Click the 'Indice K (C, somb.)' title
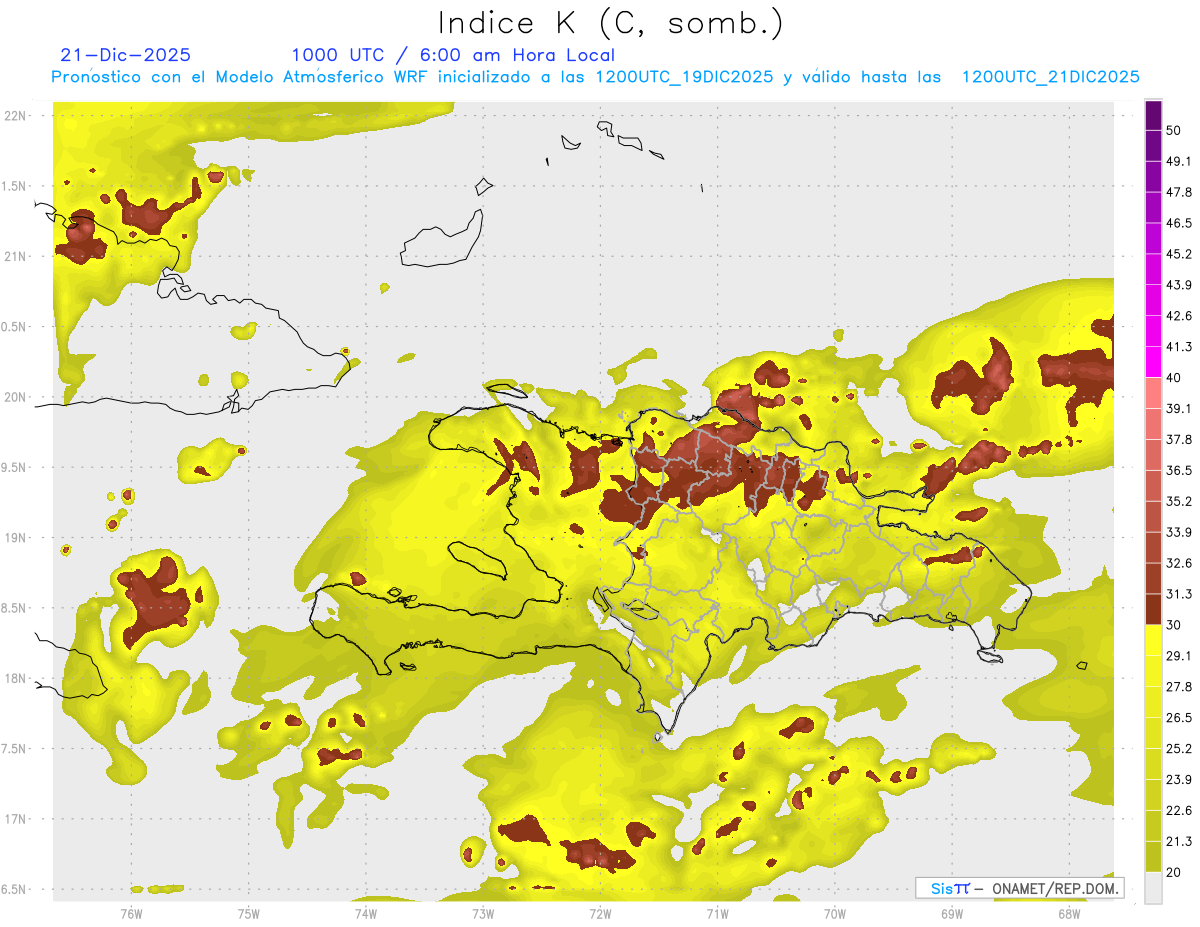 (611, 23)
